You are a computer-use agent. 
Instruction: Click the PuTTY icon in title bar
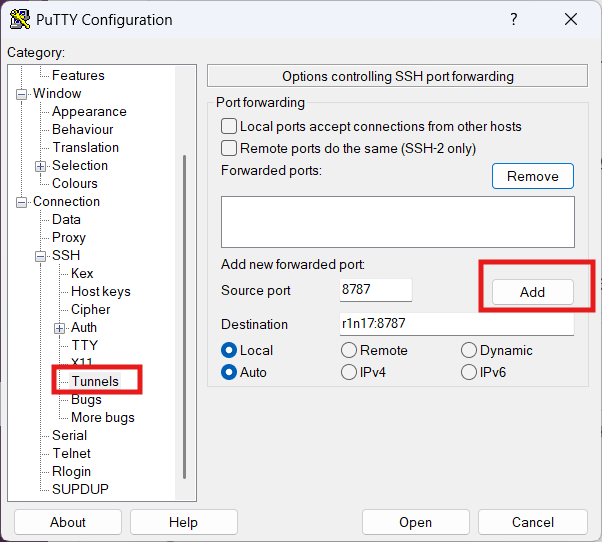click(x=19, y=19)
